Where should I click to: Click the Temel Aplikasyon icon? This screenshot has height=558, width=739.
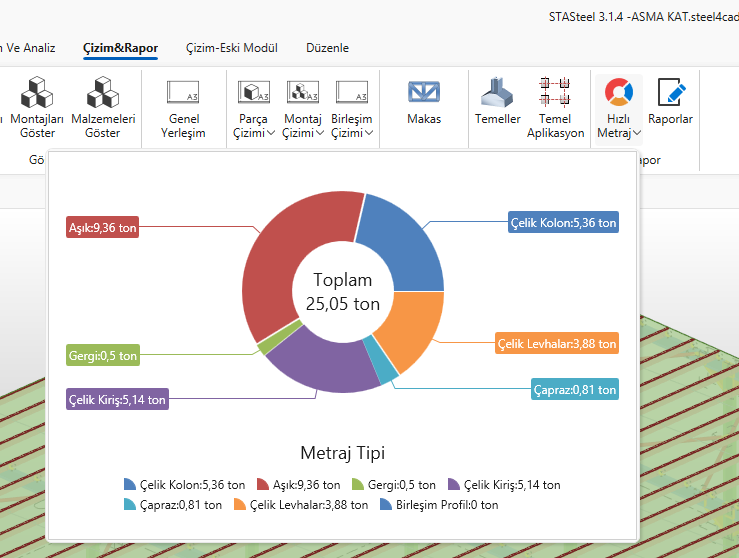[555, 94]
